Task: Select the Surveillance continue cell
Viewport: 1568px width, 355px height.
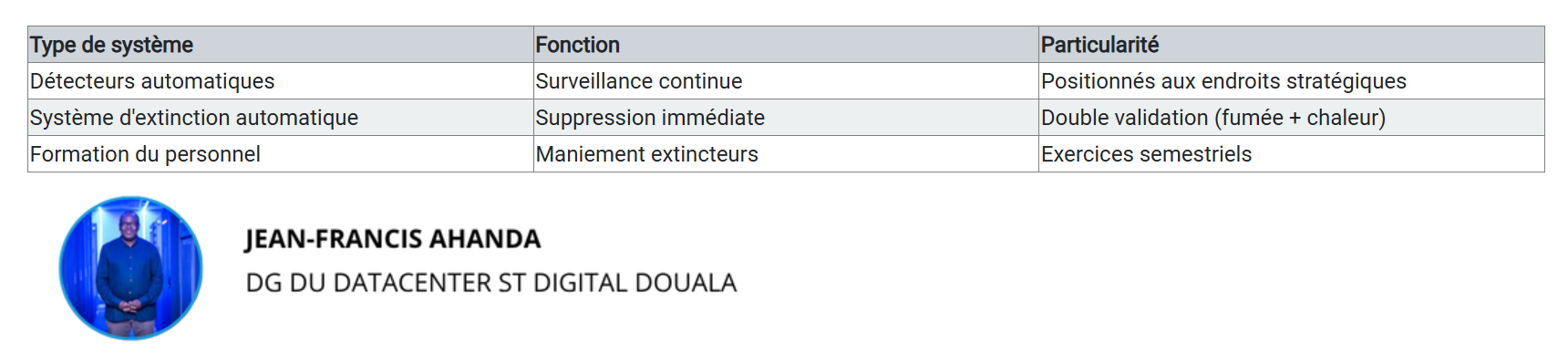Action: point(786,81)
